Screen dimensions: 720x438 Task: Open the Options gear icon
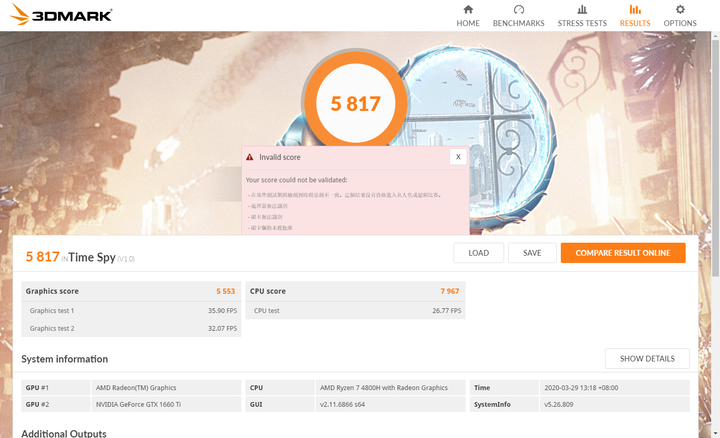[680, 9]
